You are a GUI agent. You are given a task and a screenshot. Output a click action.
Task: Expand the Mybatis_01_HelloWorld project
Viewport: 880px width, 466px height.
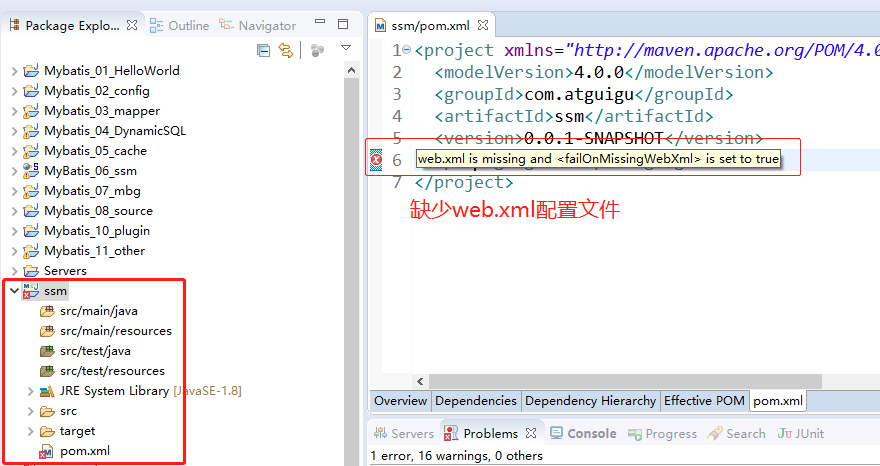coord(15,71)
